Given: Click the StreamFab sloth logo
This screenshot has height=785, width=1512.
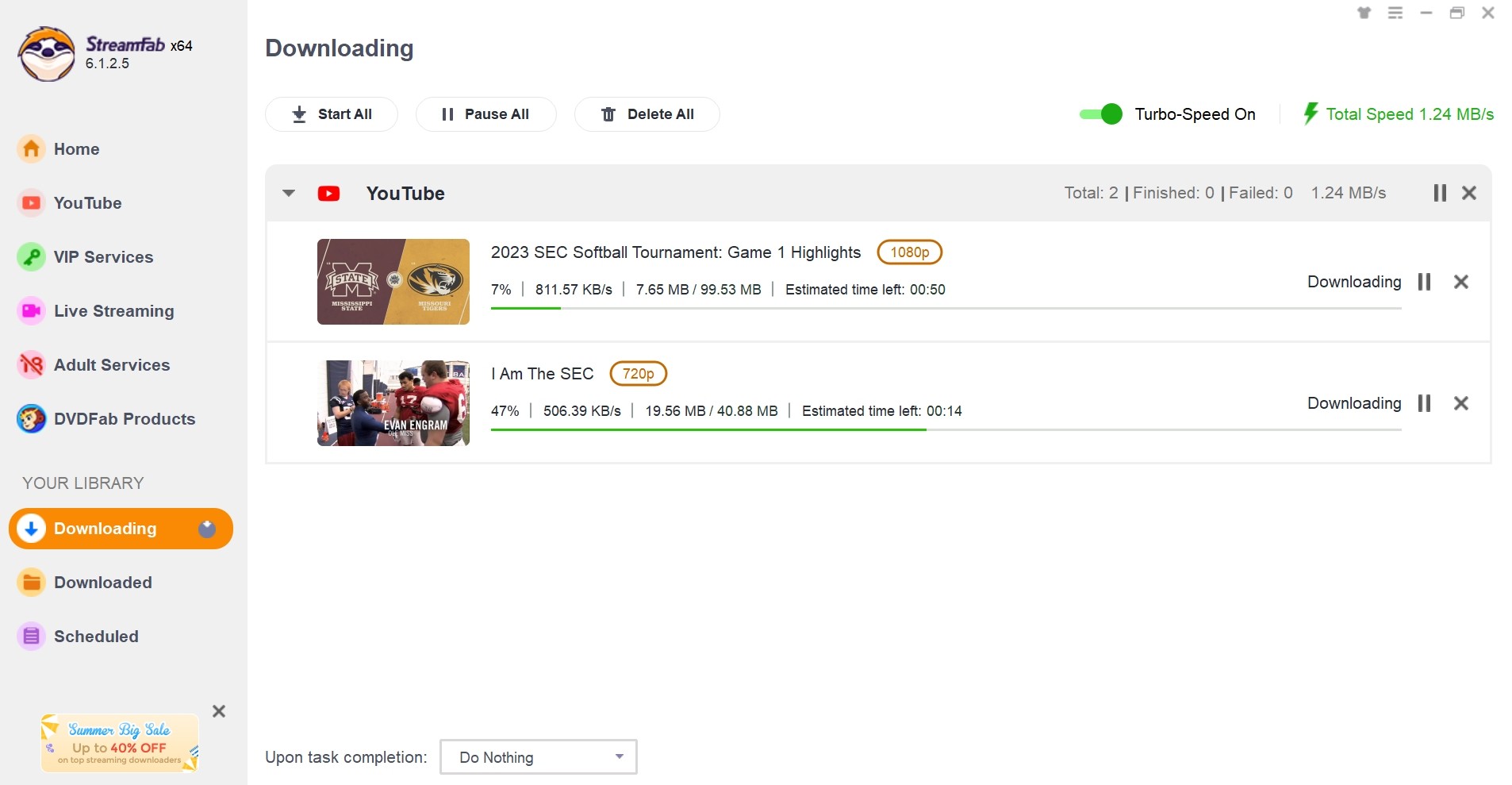Looking at the screenshot, I should point(47,54).
